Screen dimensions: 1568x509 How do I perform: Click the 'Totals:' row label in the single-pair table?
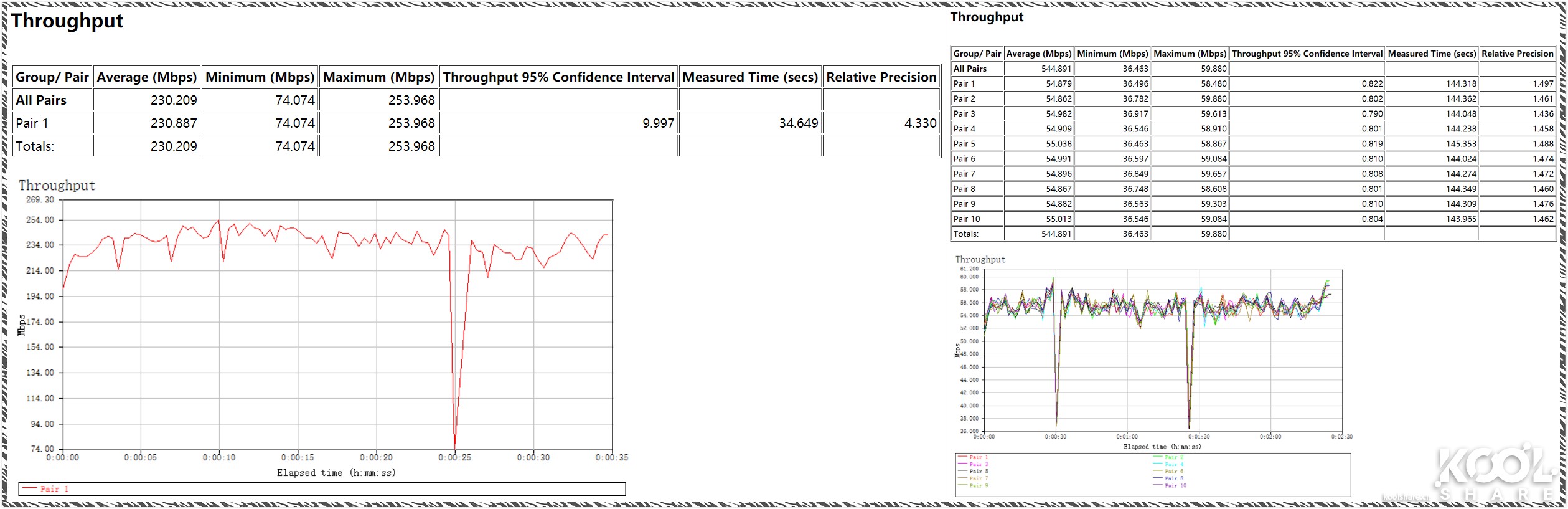click(35, 146)
